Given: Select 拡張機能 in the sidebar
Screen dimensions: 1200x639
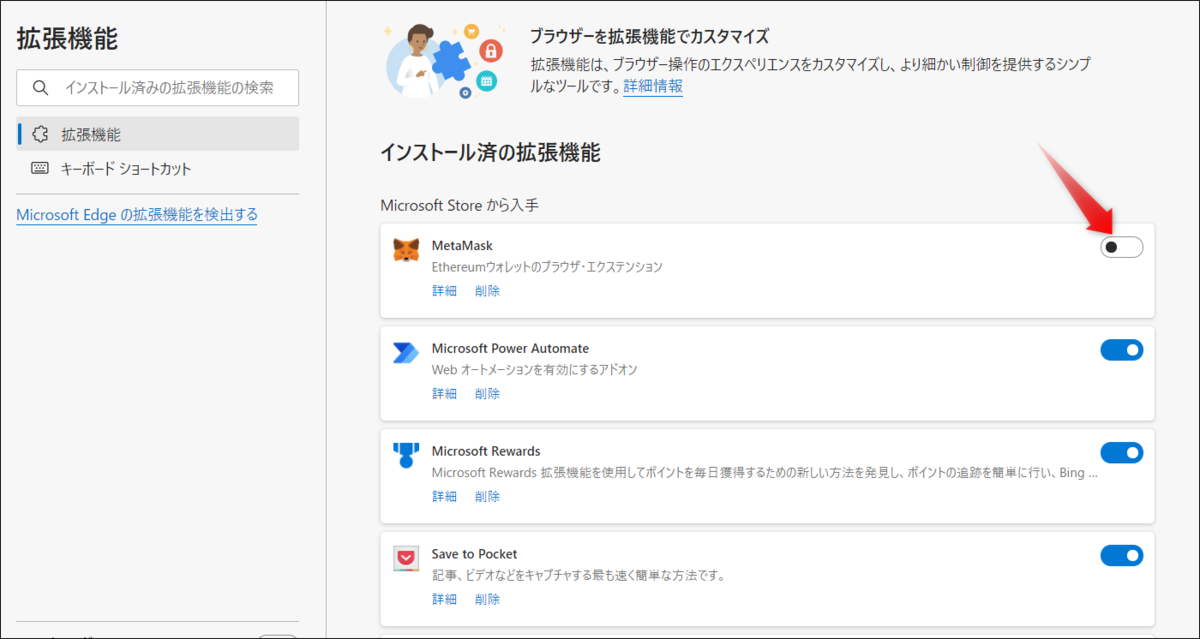Looking at the screenshot, I should [x=158, y=134].
